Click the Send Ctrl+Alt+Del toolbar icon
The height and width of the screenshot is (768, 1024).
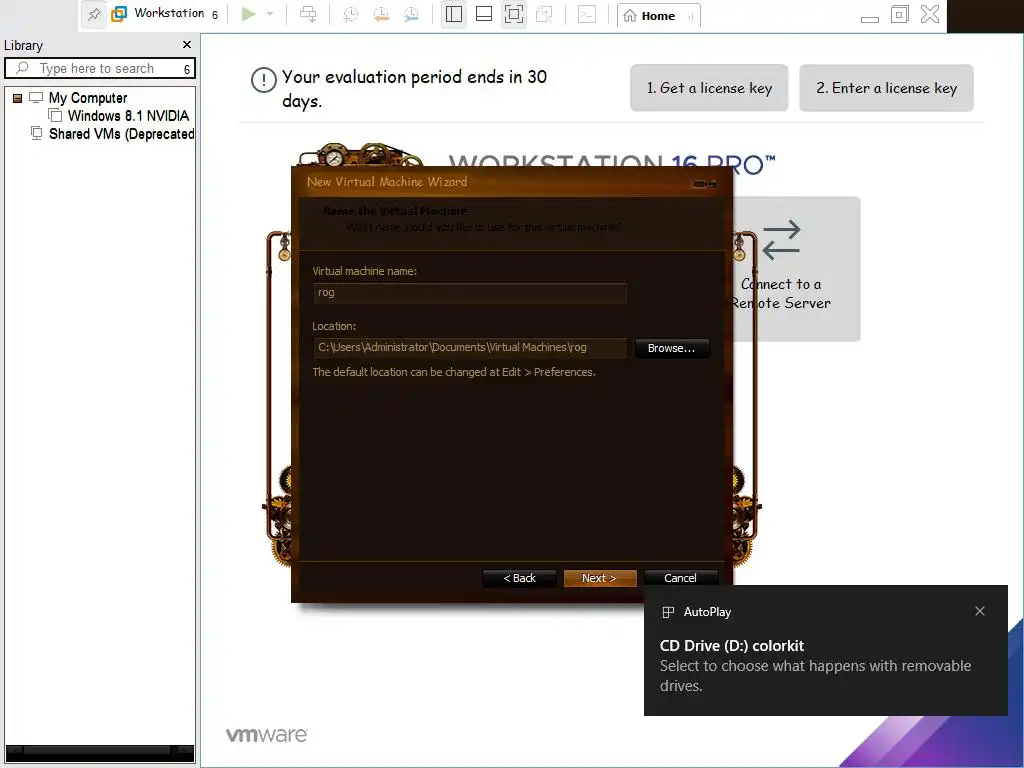point(308,14)
